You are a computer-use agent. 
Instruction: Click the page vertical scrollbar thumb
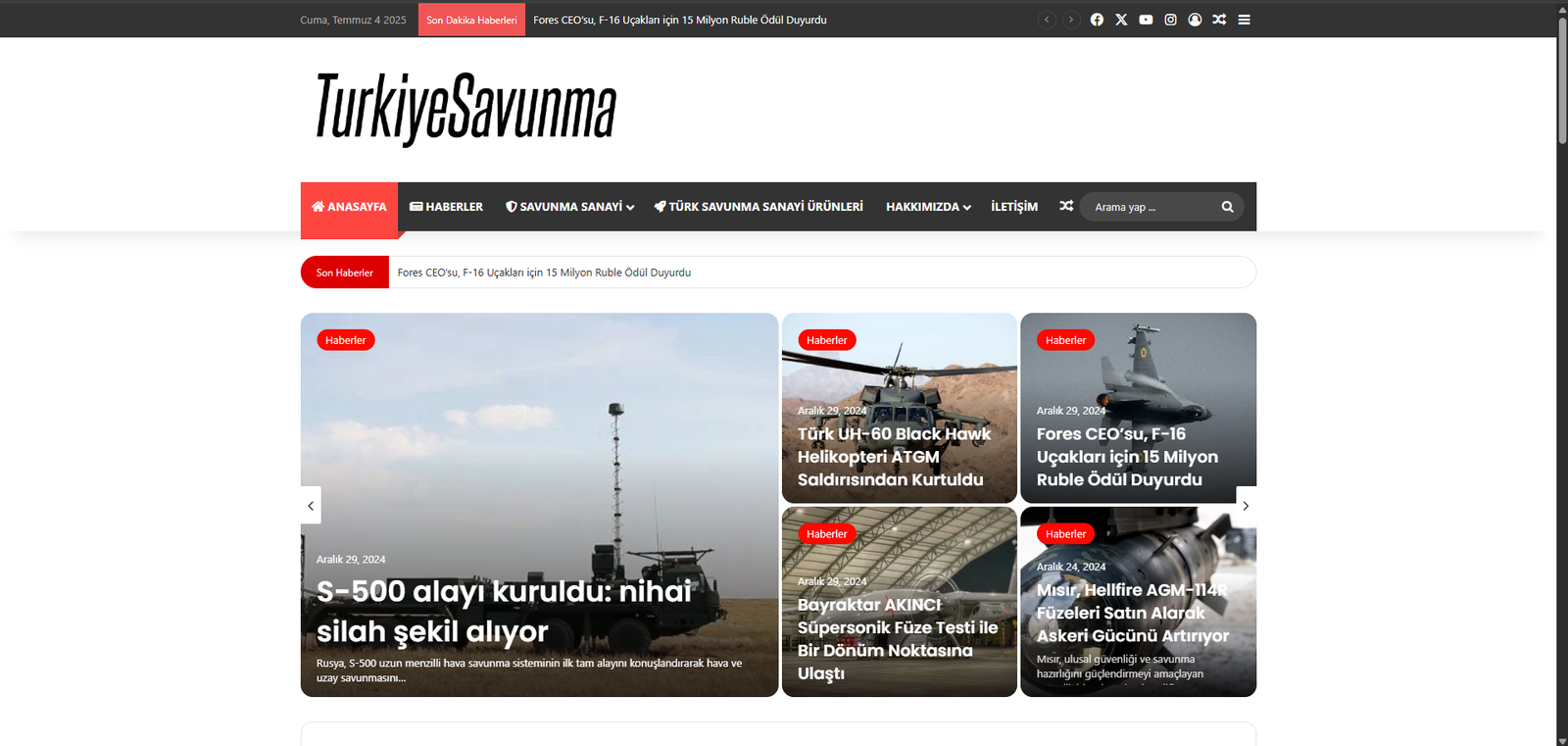tap(1562, 80)
